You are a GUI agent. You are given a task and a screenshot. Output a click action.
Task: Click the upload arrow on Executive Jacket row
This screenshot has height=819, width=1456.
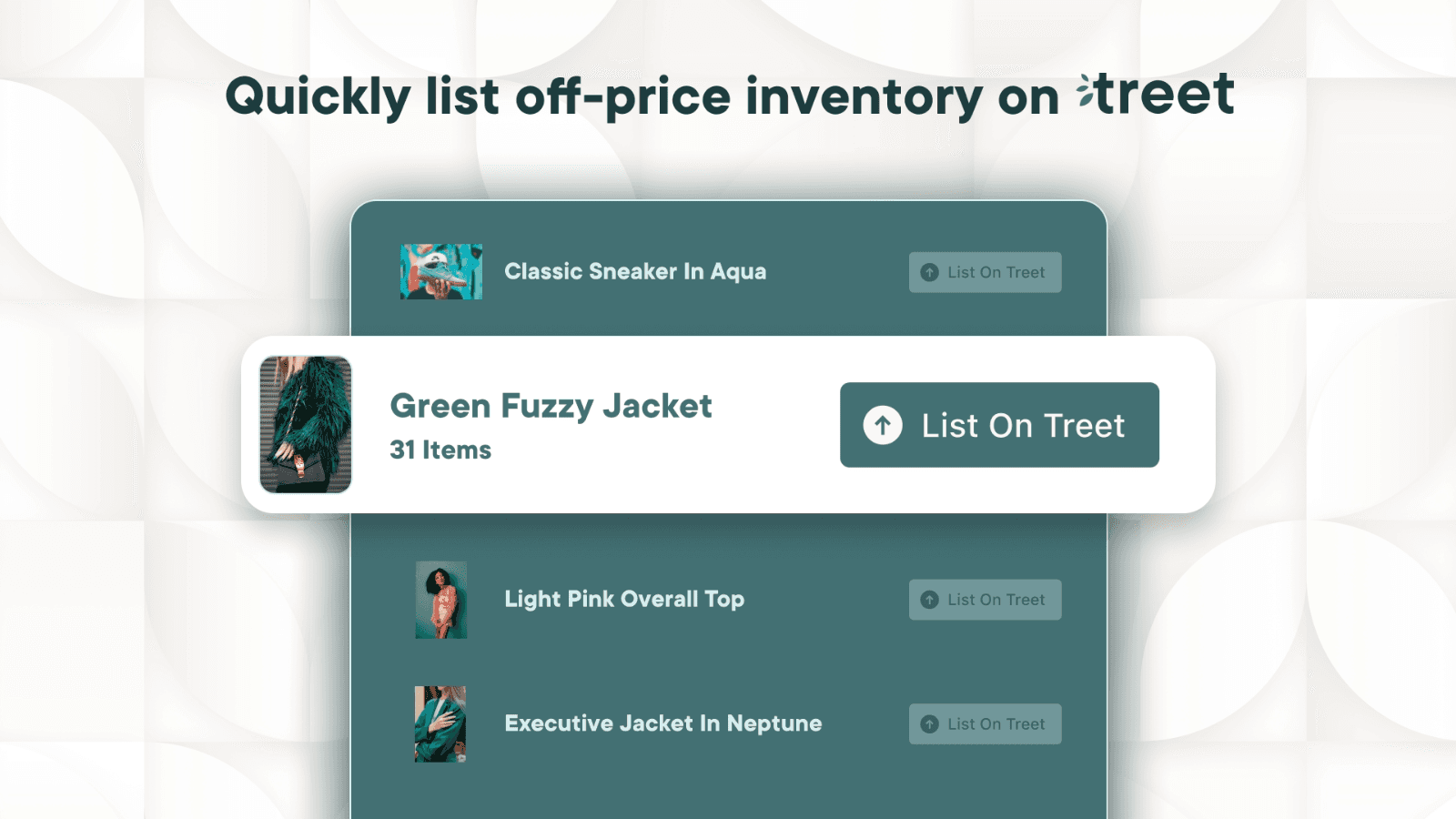[x=929, y=723]
